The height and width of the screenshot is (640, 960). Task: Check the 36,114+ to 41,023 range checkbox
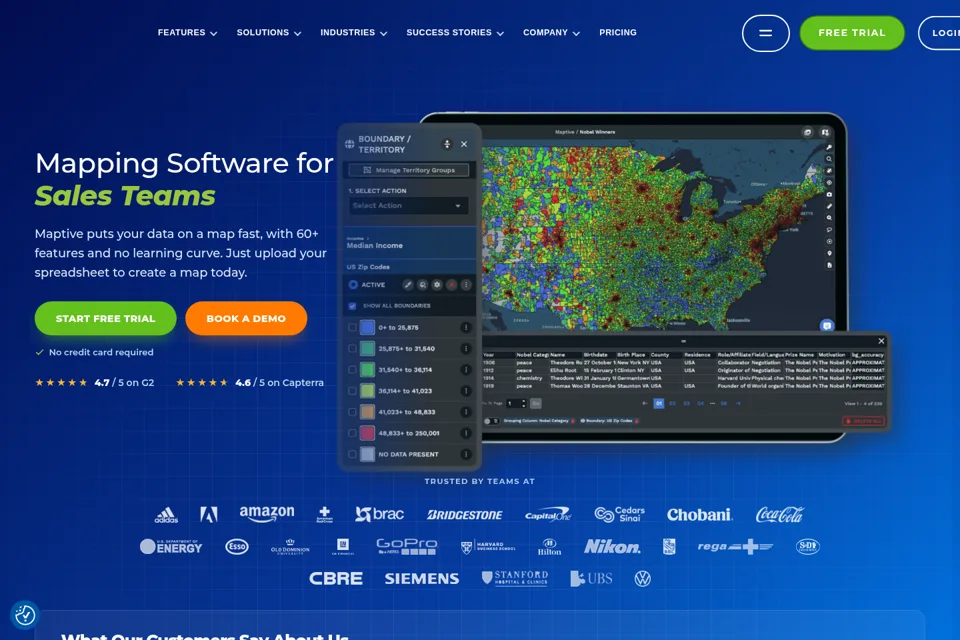click(x=352, y=391)
